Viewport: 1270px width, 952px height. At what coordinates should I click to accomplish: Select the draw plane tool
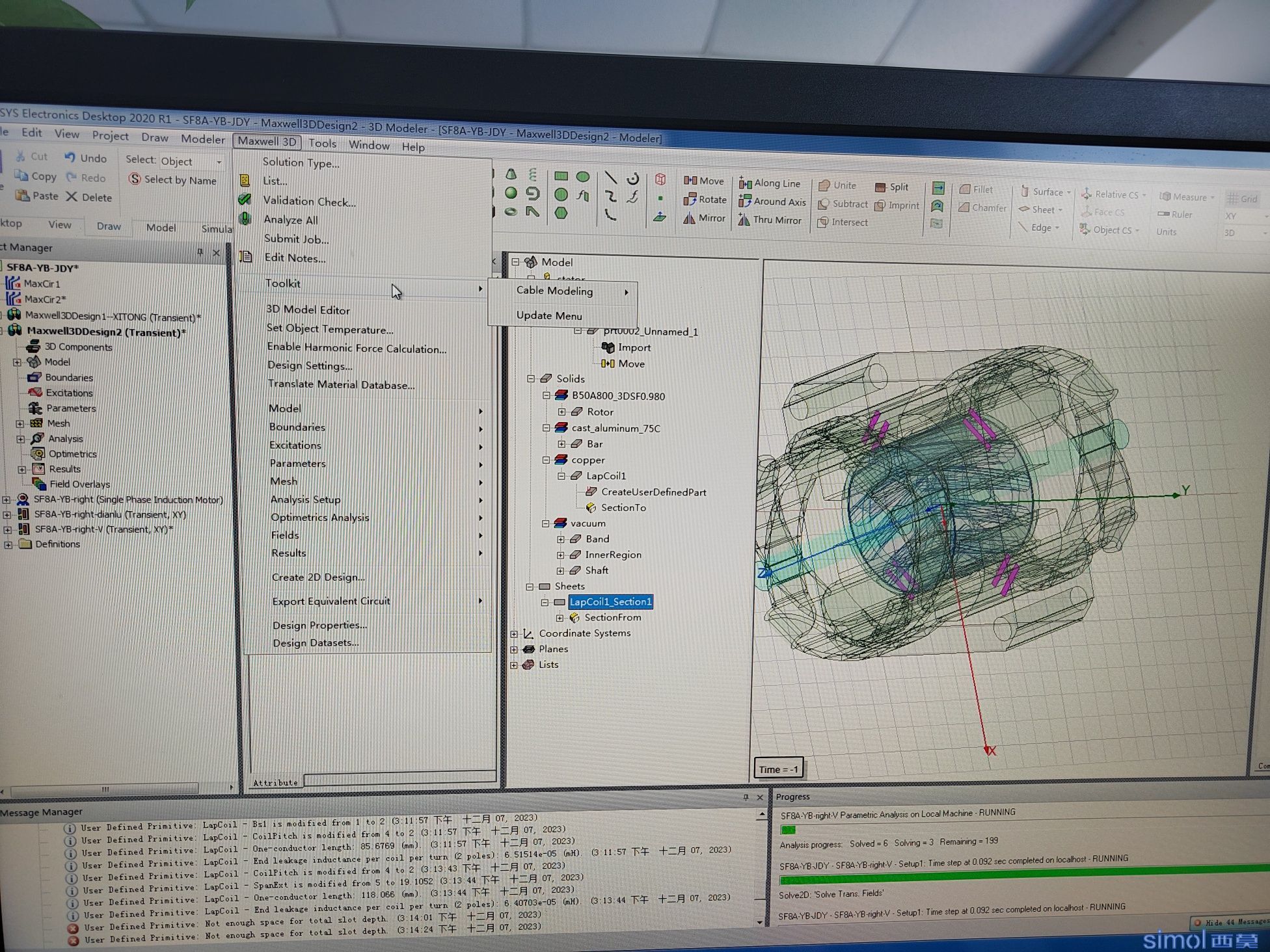[x=660, y=217]
